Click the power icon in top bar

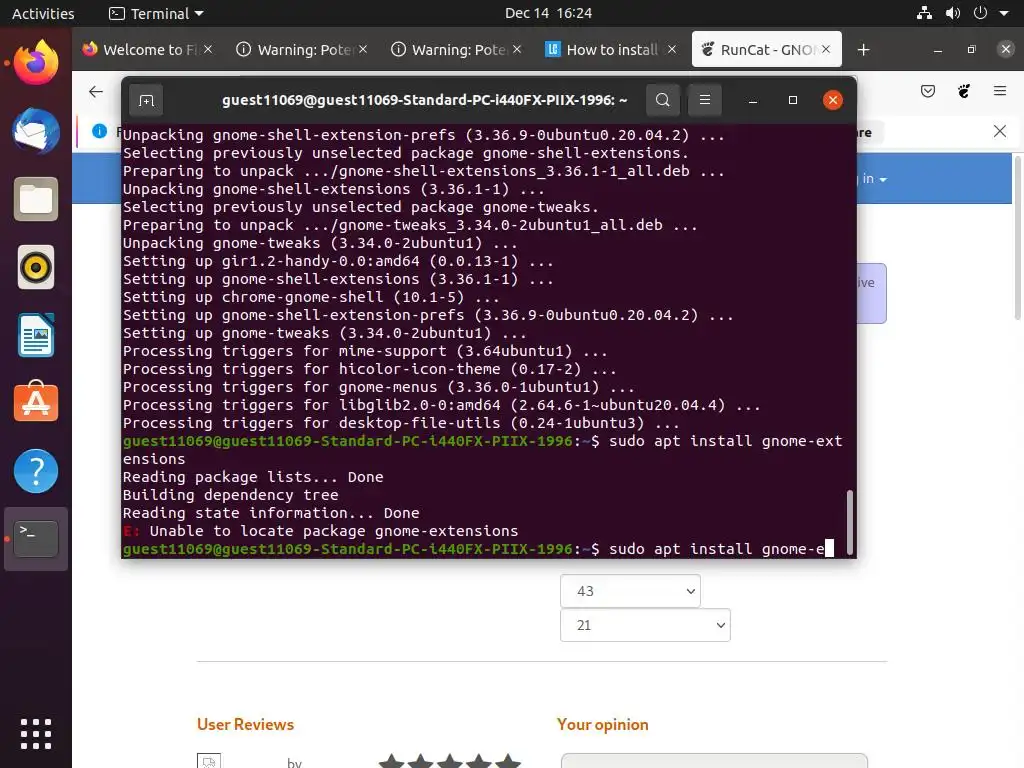point(980,13)
